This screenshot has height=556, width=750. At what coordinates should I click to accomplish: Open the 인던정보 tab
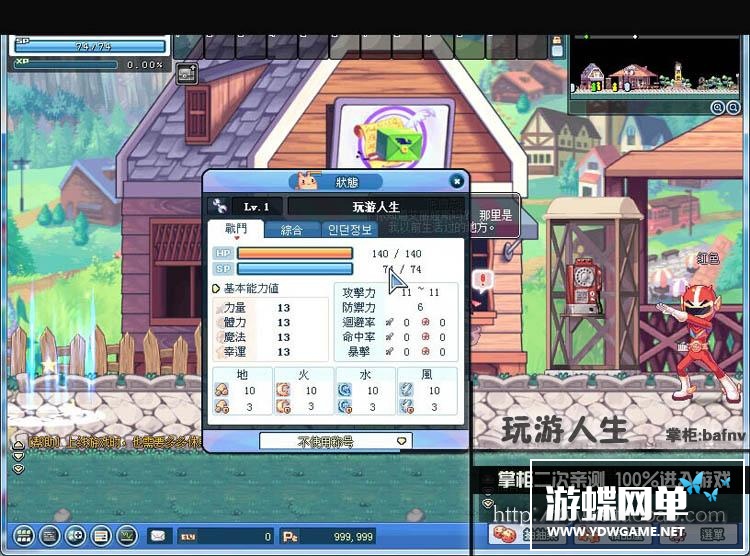coord(350,230)
